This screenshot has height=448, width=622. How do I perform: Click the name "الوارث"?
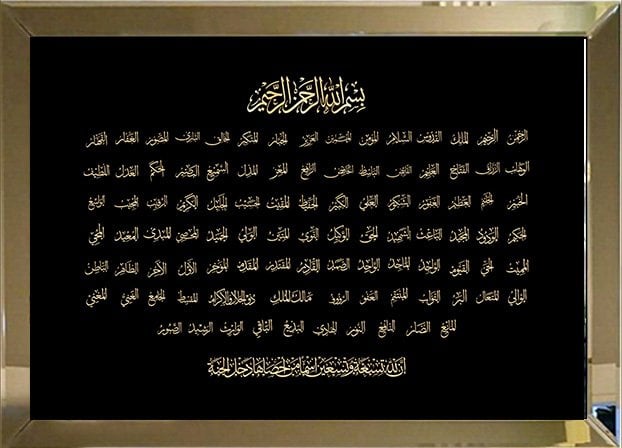point(231,329)
